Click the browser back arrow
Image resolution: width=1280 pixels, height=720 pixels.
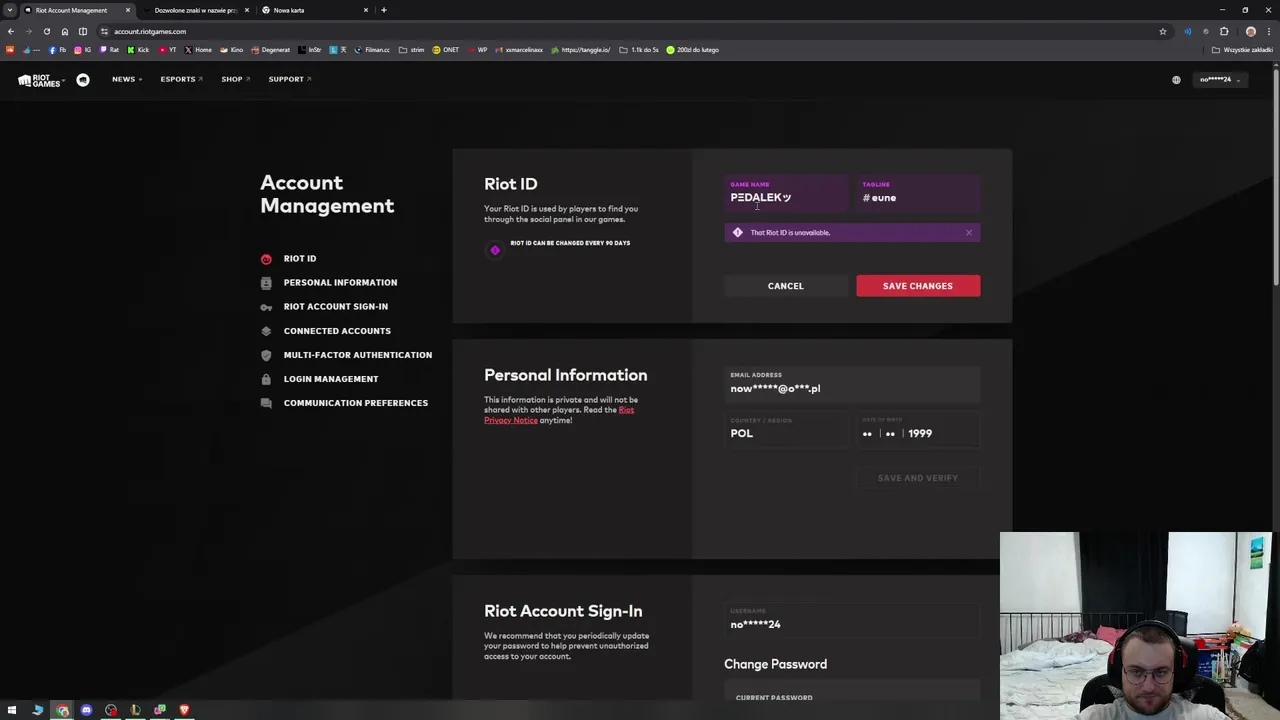(11, 31)
